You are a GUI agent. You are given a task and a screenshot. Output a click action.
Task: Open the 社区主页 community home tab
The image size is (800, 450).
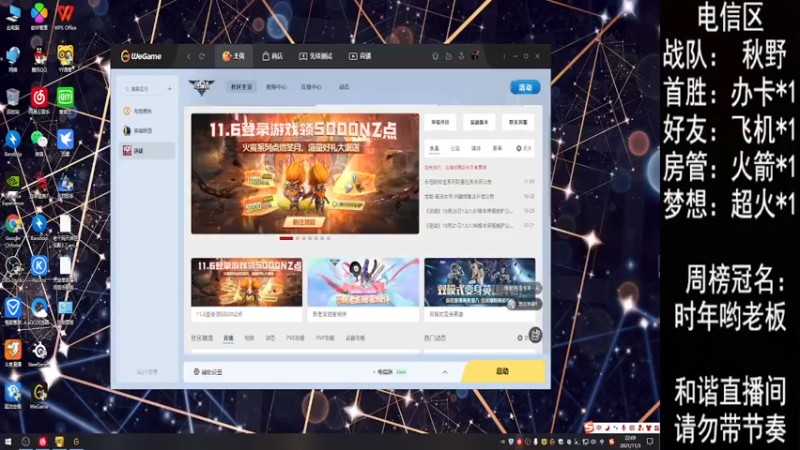[241, 87]
